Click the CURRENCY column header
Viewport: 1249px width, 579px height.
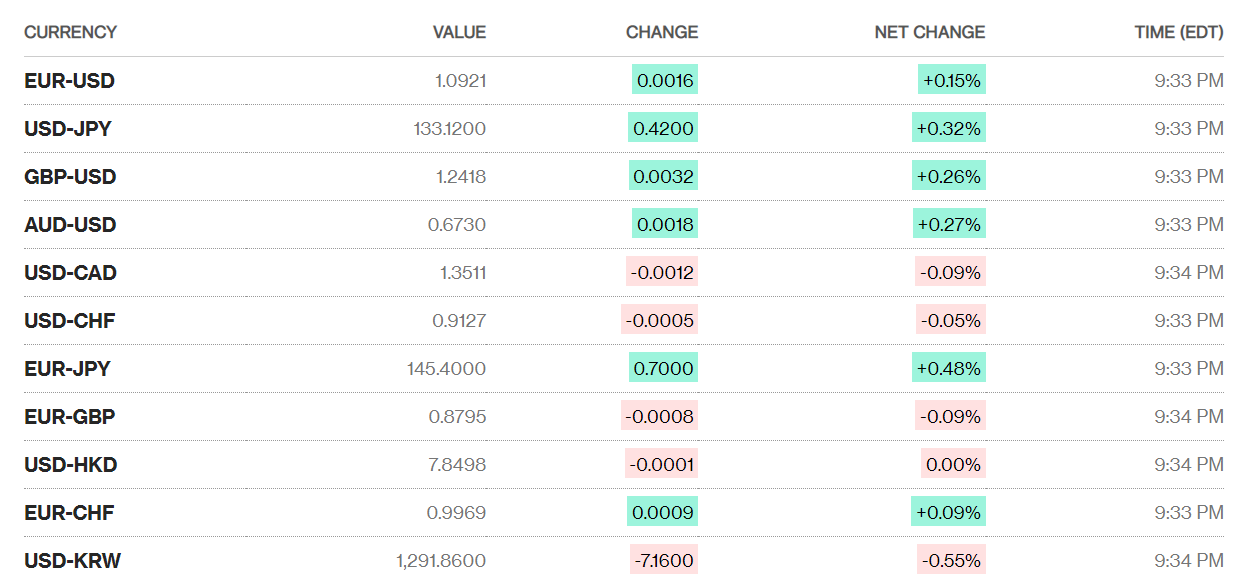[70, 32]
